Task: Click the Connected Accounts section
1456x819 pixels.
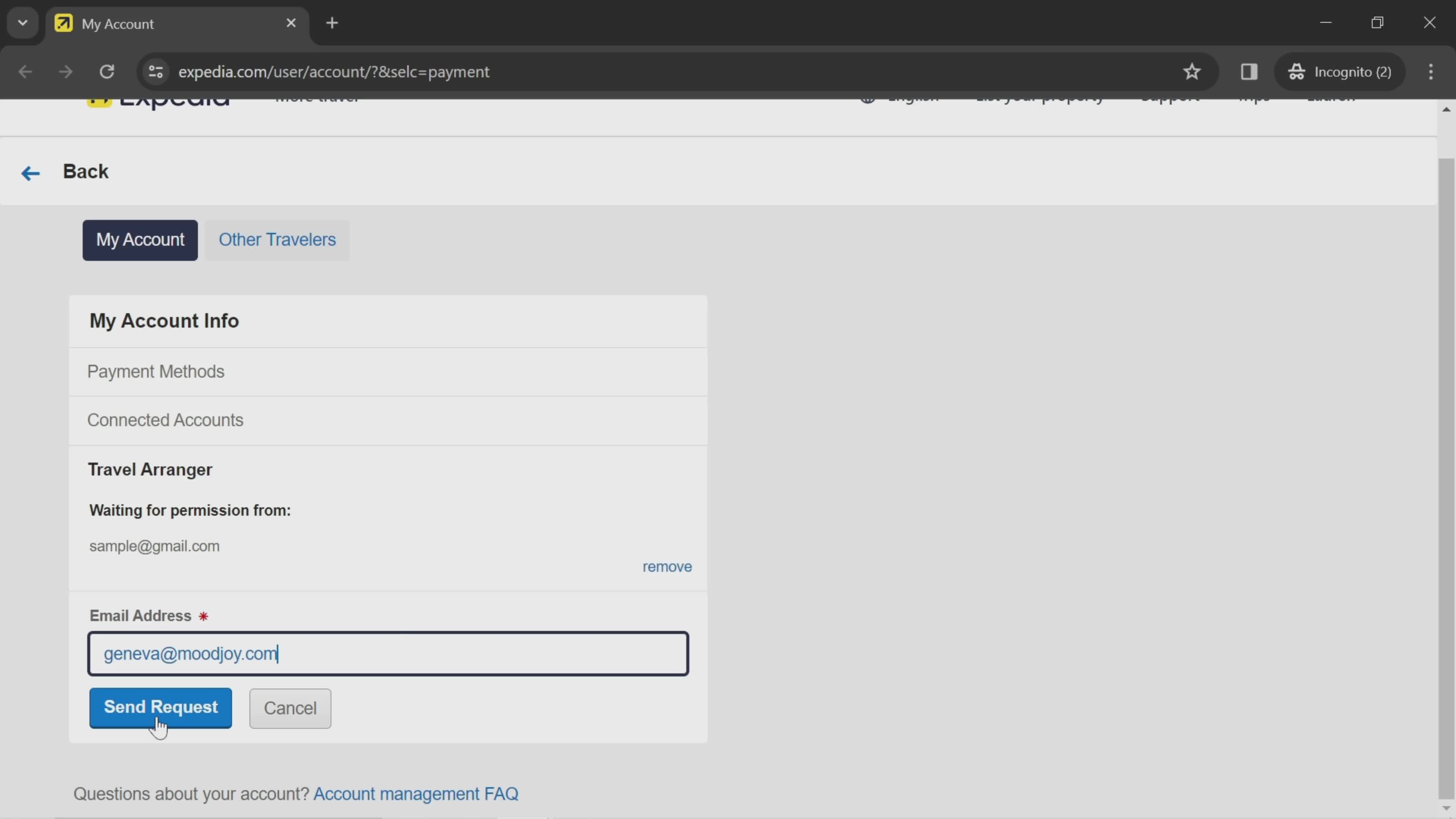Action: click(x=165, y=419)
